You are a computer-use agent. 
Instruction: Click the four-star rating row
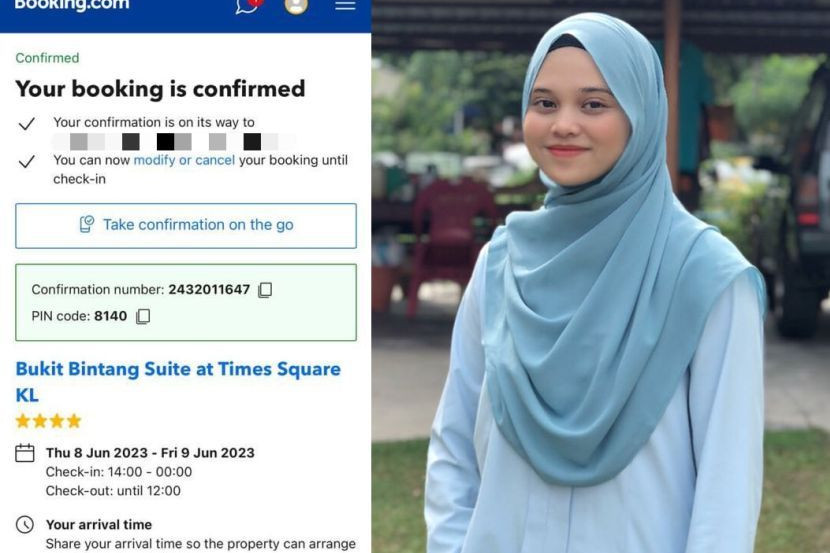pos(49,421)
